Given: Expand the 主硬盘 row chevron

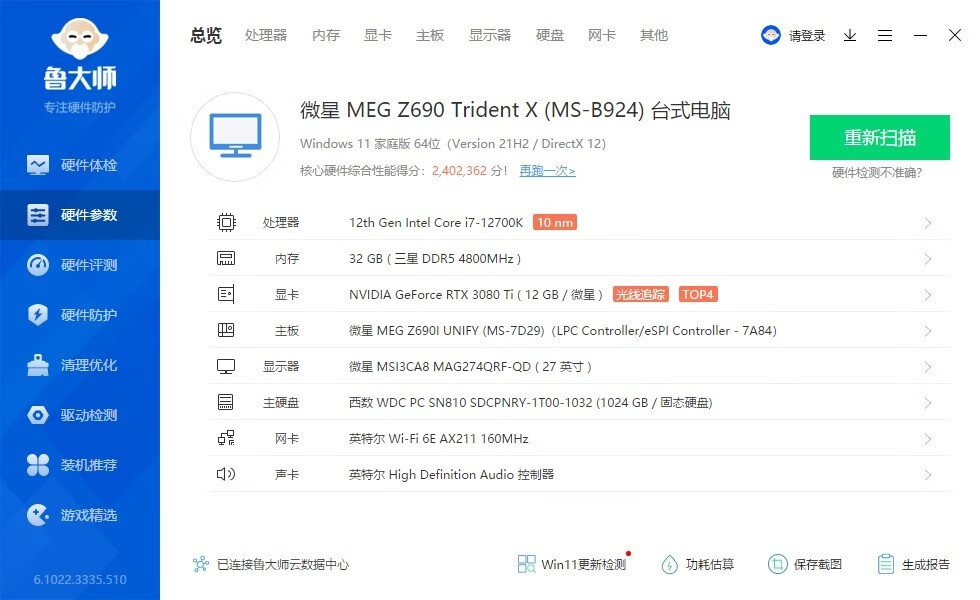Looking at the screenshot, I should click(928, 403).
